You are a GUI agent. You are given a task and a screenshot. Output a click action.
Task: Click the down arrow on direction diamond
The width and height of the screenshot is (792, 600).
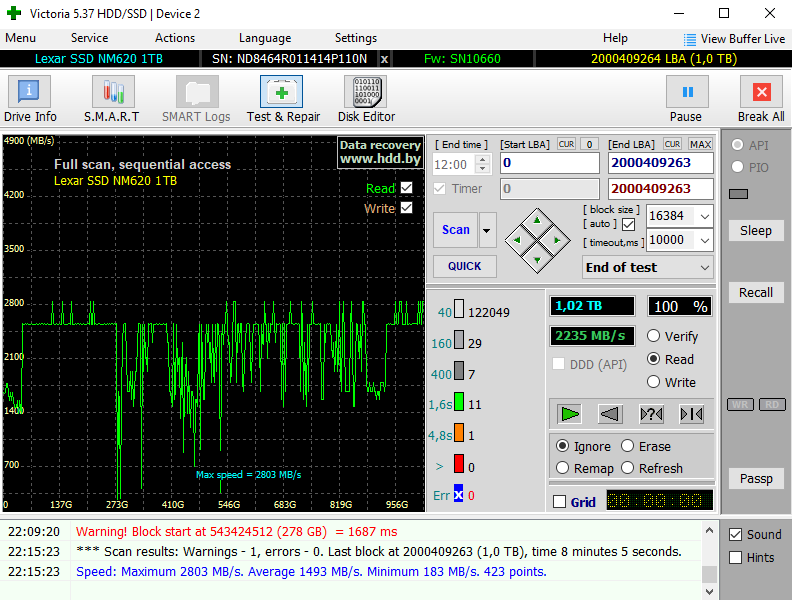point(537,260)
